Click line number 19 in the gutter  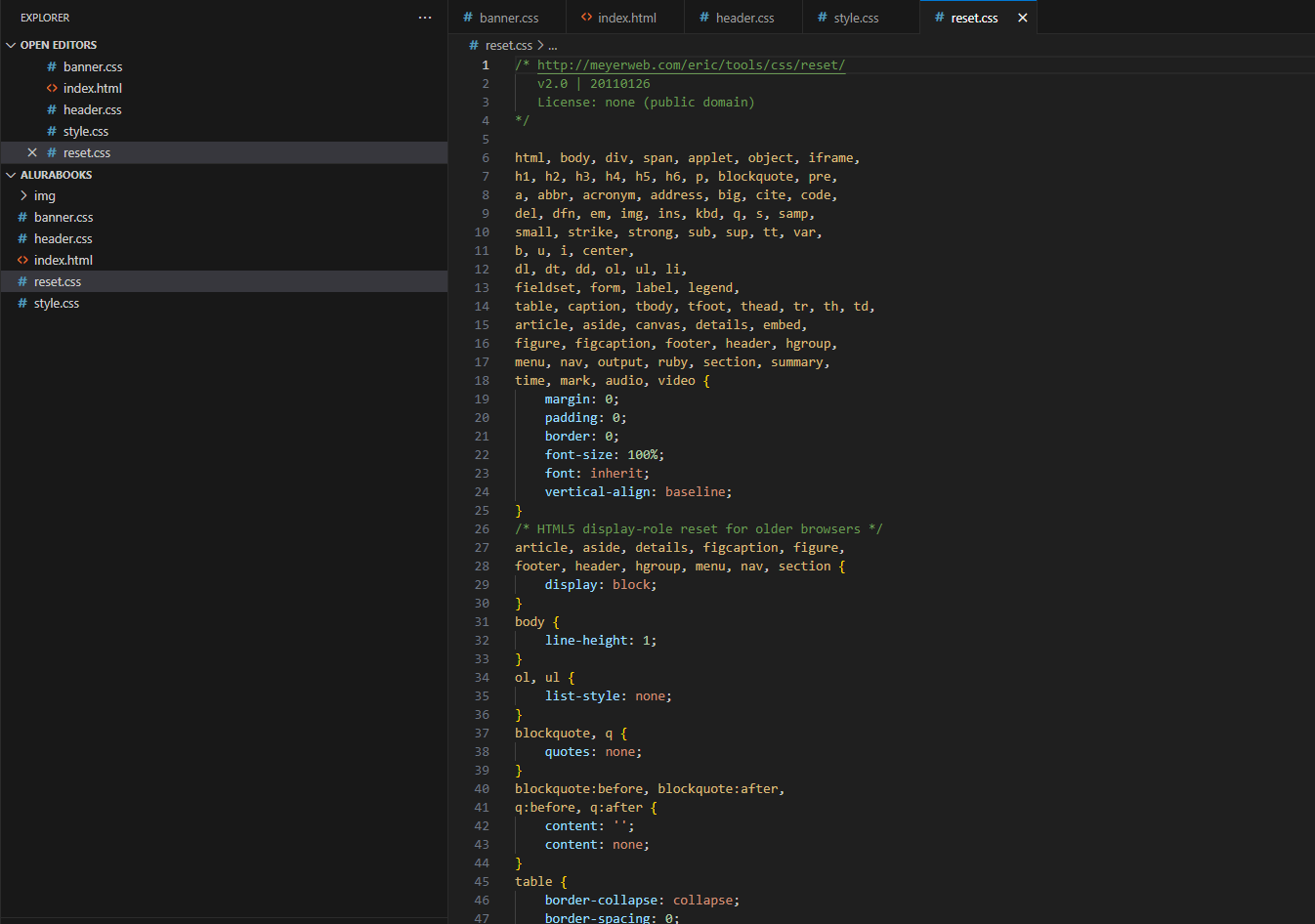(x=482, y=399)
